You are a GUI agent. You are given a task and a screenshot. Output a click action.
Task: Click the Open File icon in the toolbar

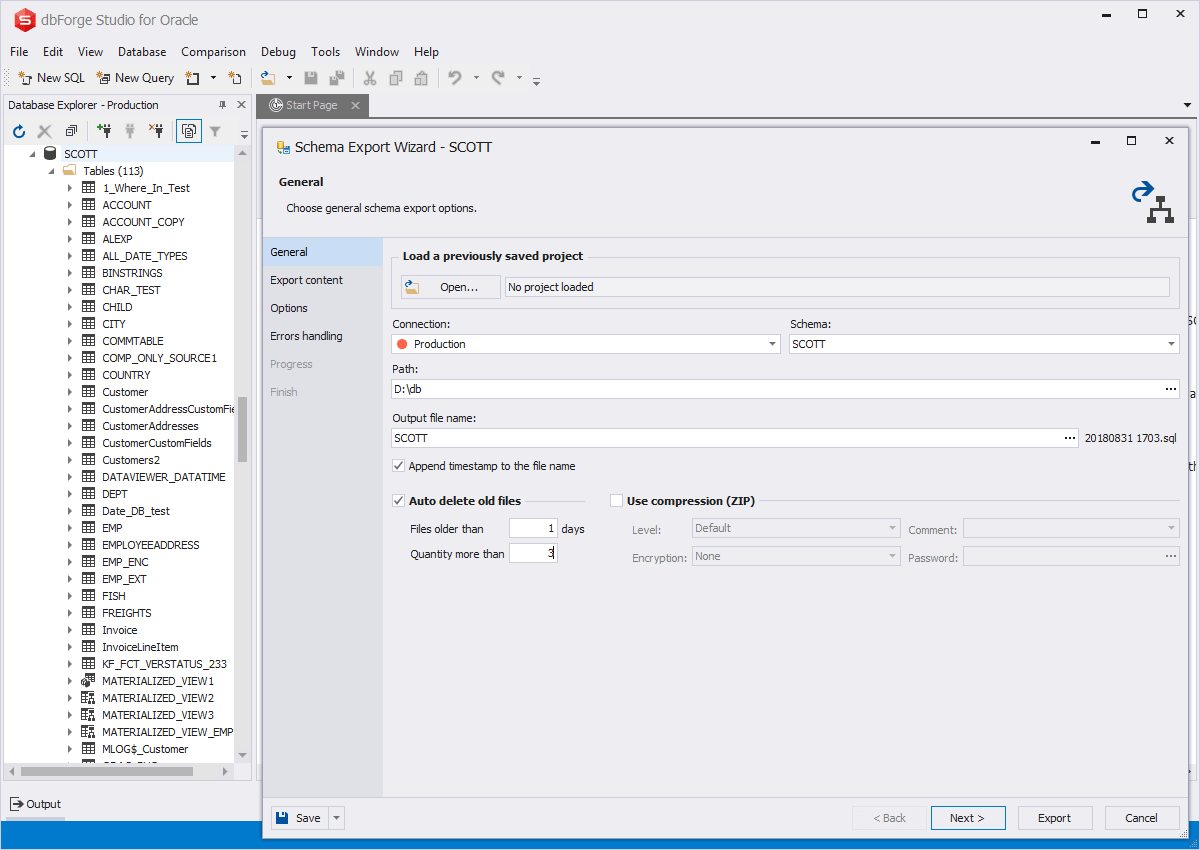(x=267, y=78)
